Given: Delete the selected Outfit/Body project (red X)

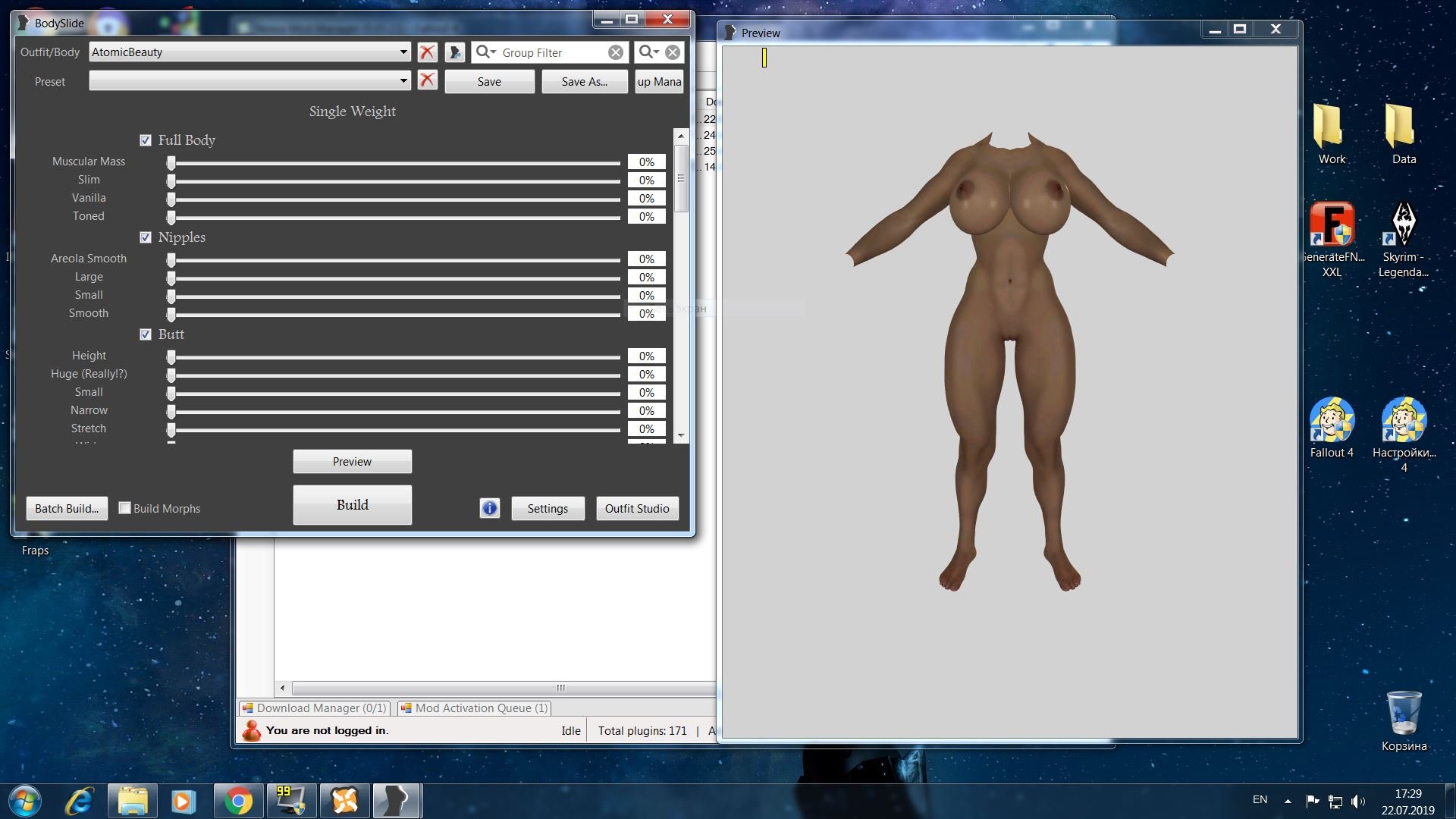Looking at the screenshot, I should pos(427,52).
